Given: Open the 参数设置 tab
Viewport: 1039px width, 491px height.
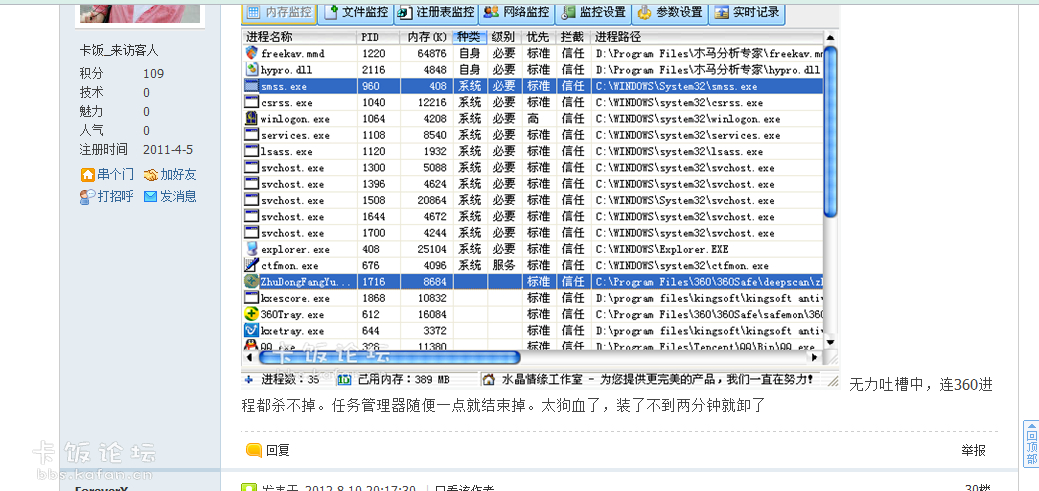Looking at the screenshot, I should [x=670, y=13].
